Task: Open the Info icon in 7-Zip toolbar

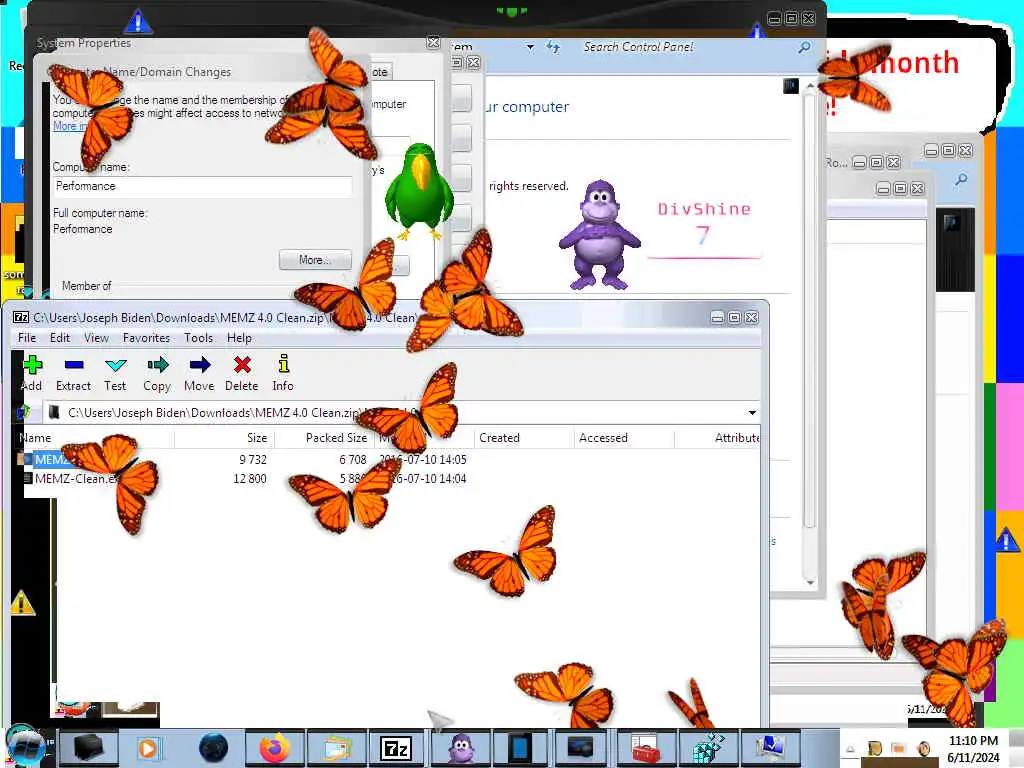Action: 283,372
